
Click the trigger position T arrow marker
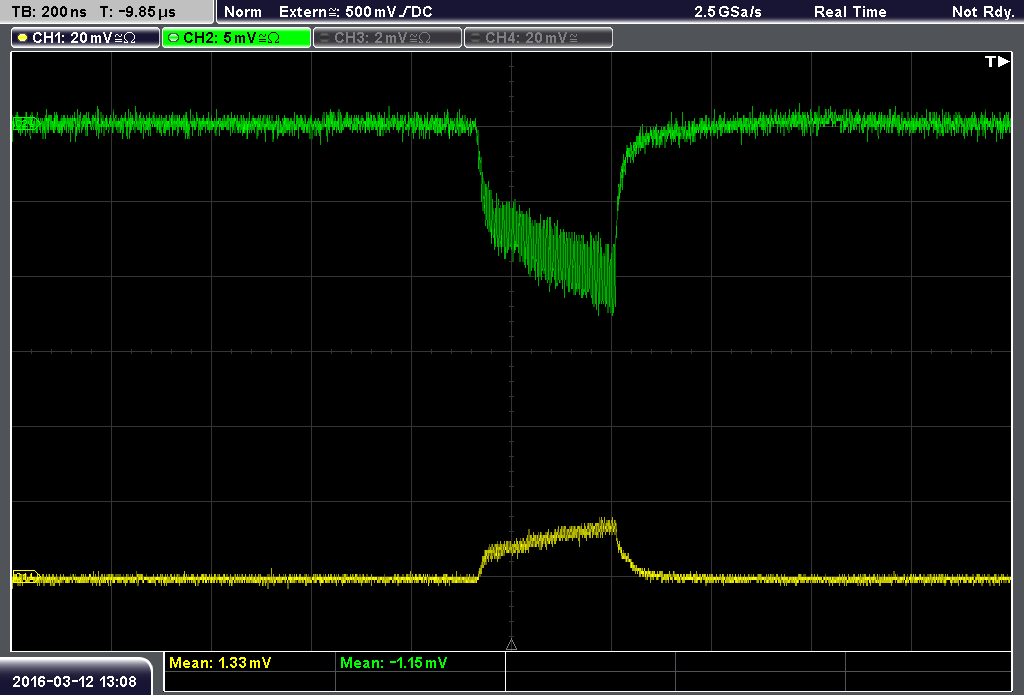[997, 61]
